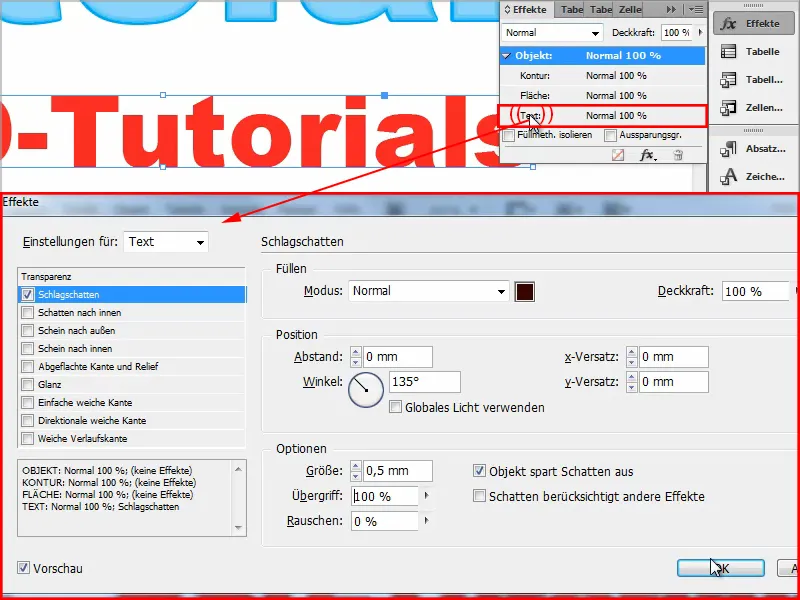Screen dimensions: 800x600
Task: Click into the Größe 0,5 mm field
Action: click(x=397, y=470)
